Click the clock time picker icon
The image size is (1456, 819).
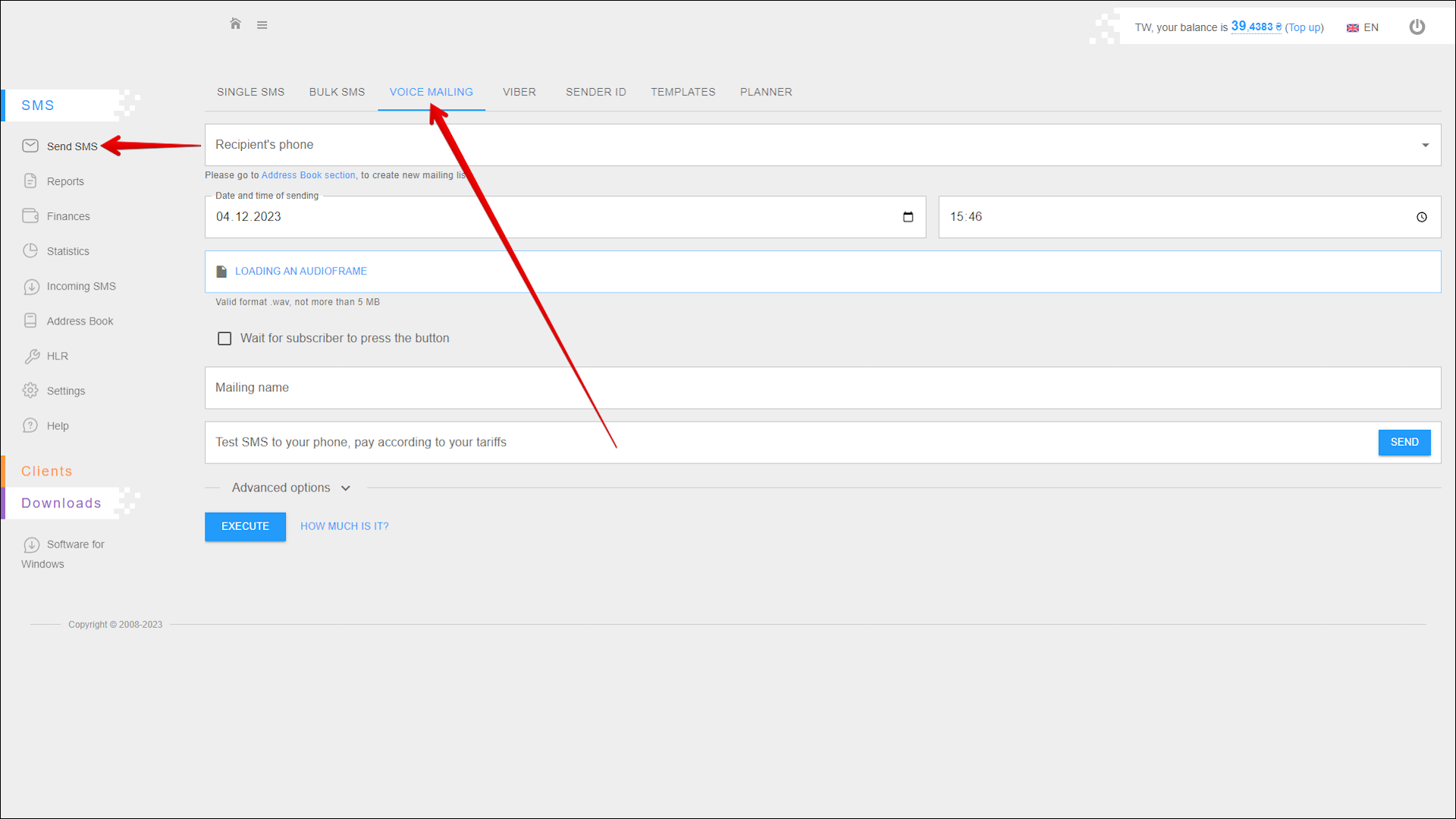pyautogui.click(x=1421, y=217)
